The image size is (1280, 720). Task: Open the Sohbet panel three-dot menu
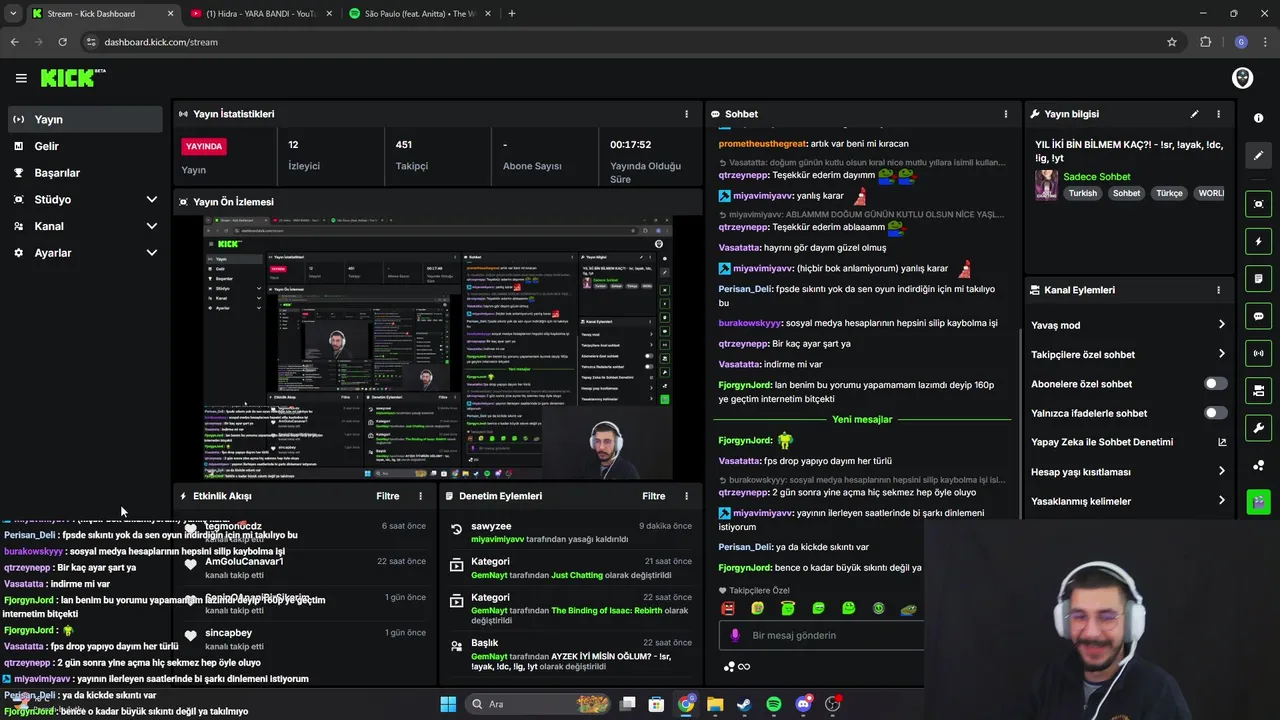click(1005, 114)
